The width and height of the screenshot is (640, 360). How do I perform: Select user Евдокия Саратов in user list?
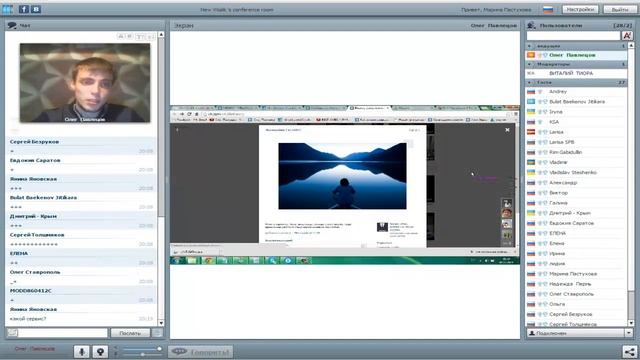point(576,223)
